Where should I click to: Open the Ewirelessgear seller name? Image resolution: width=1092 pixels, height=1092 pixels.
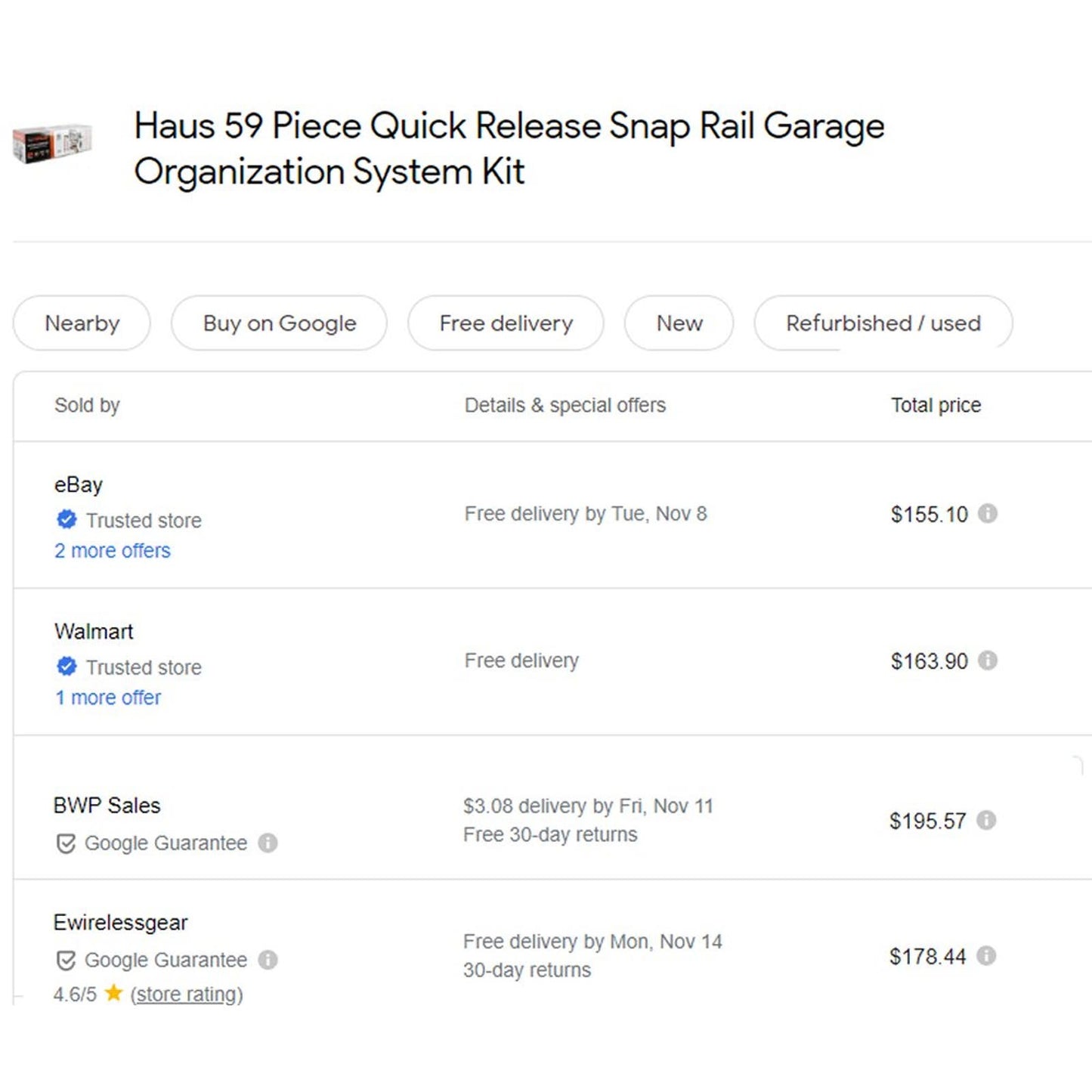coord(120,923)
